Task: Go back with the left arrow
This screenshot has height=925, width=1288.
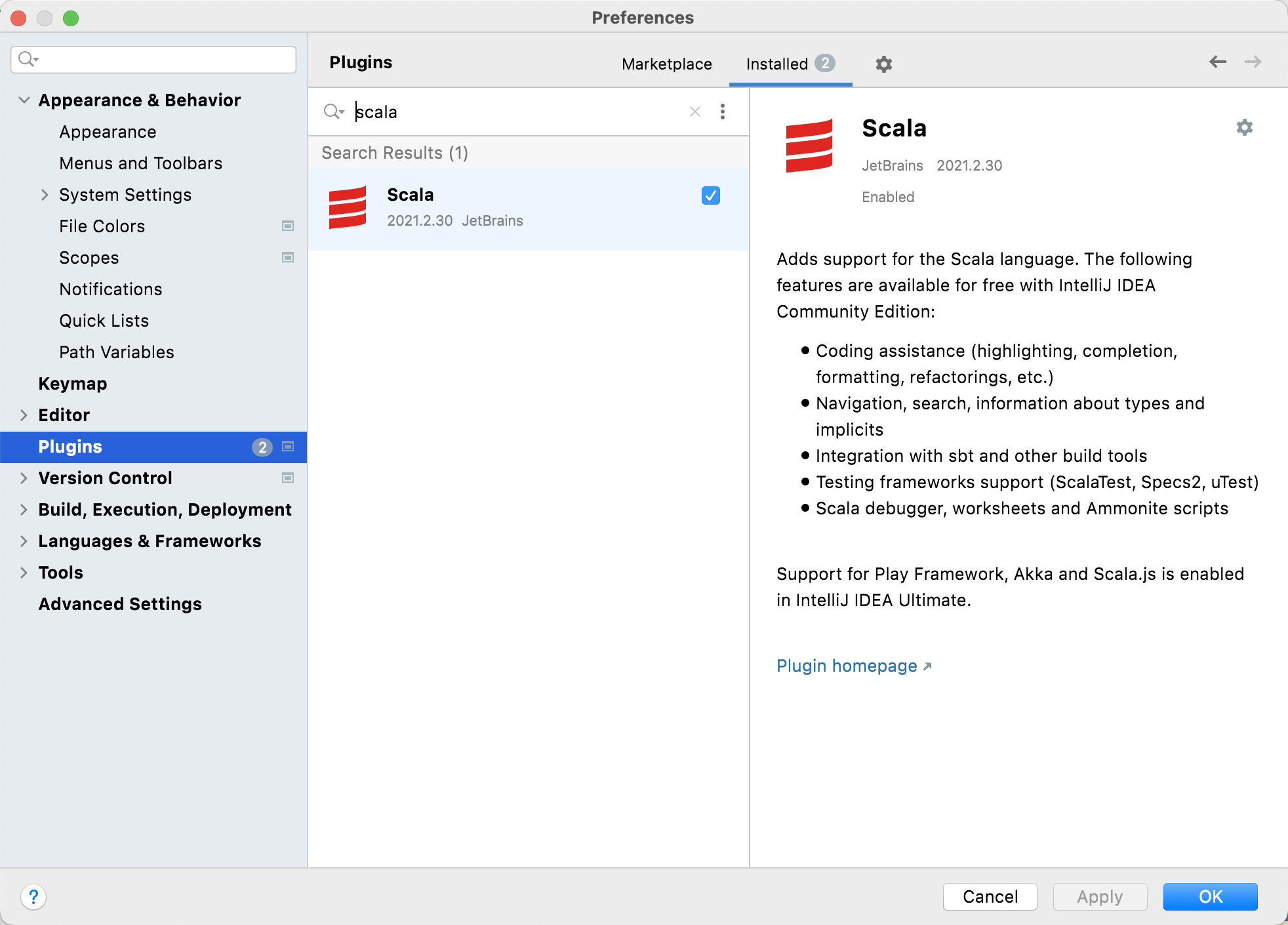Action: (x=1218, y=62)
